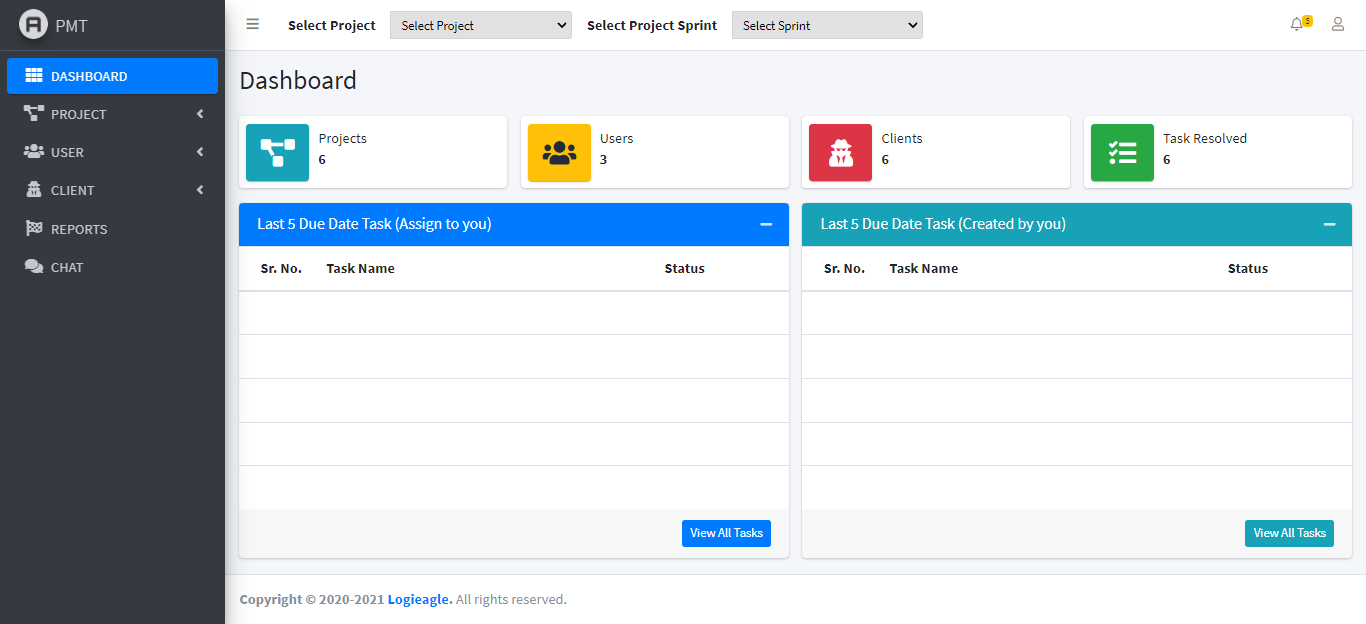
Task: Open the notifications bell icon
Action: [x=1297, y=25]
